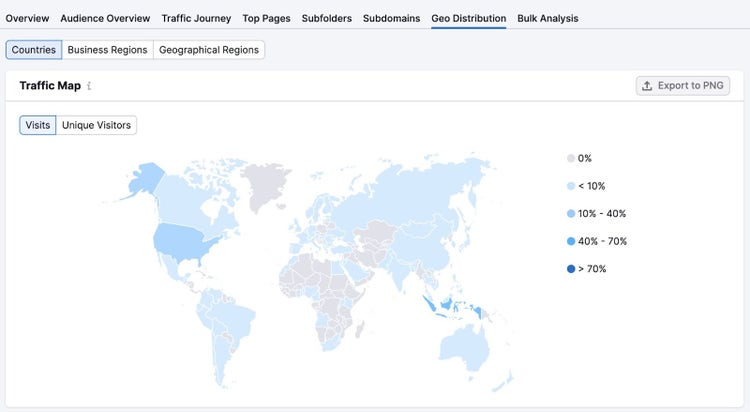Open the Overview tab
The height and width of the screenshot is (412, 750).
pyautogui.click(x=27, y=18)
